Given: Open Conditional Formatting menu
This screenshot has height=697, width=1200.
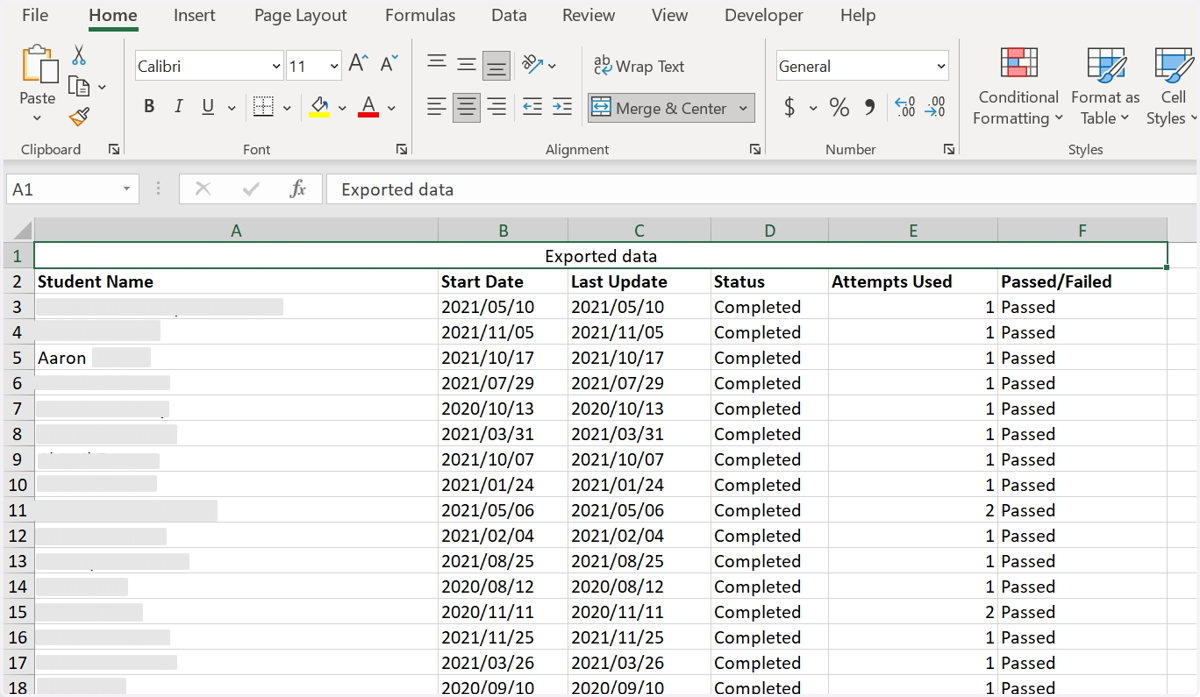Looking at the screenshot, I should (1018, 87).
